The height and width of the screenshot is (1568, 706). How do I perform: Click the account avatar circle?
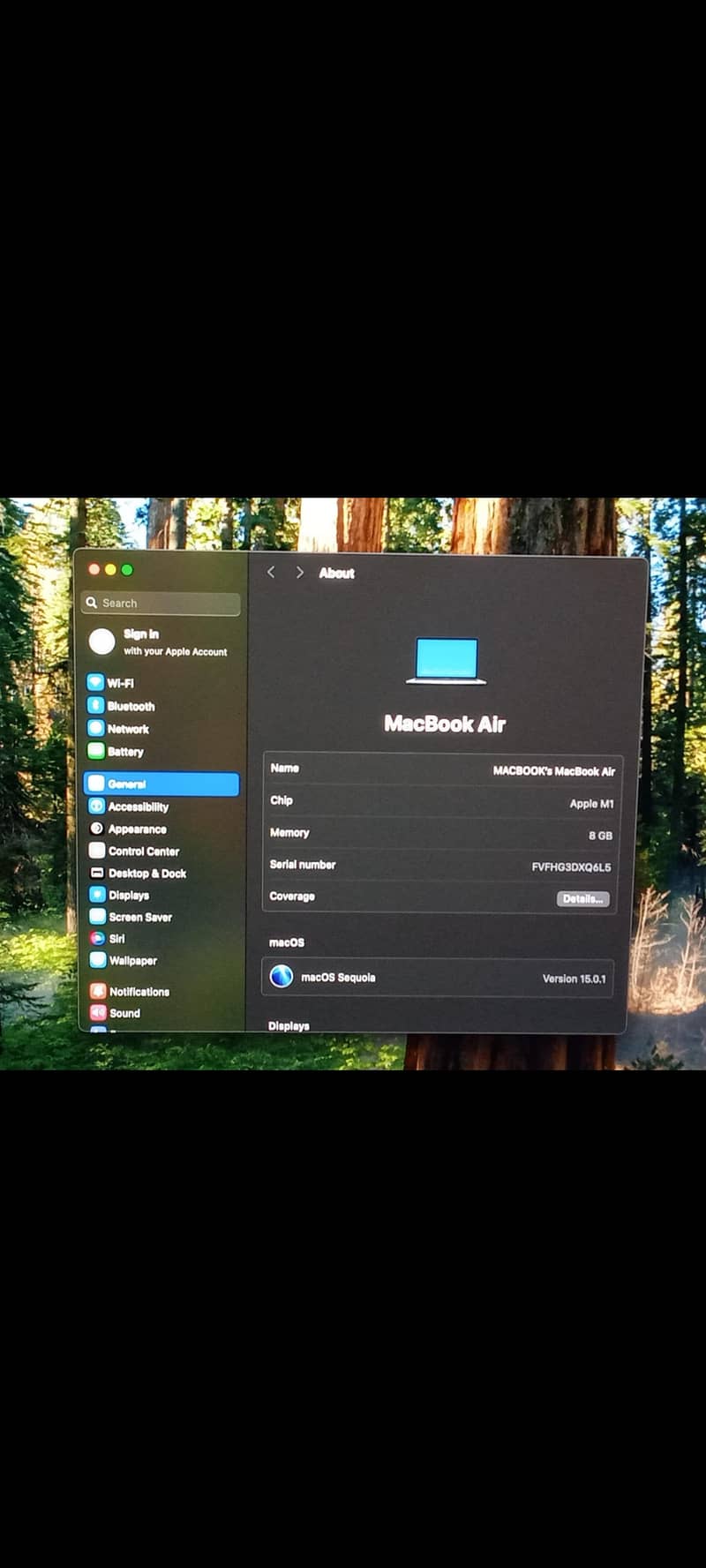coord(102,641)
